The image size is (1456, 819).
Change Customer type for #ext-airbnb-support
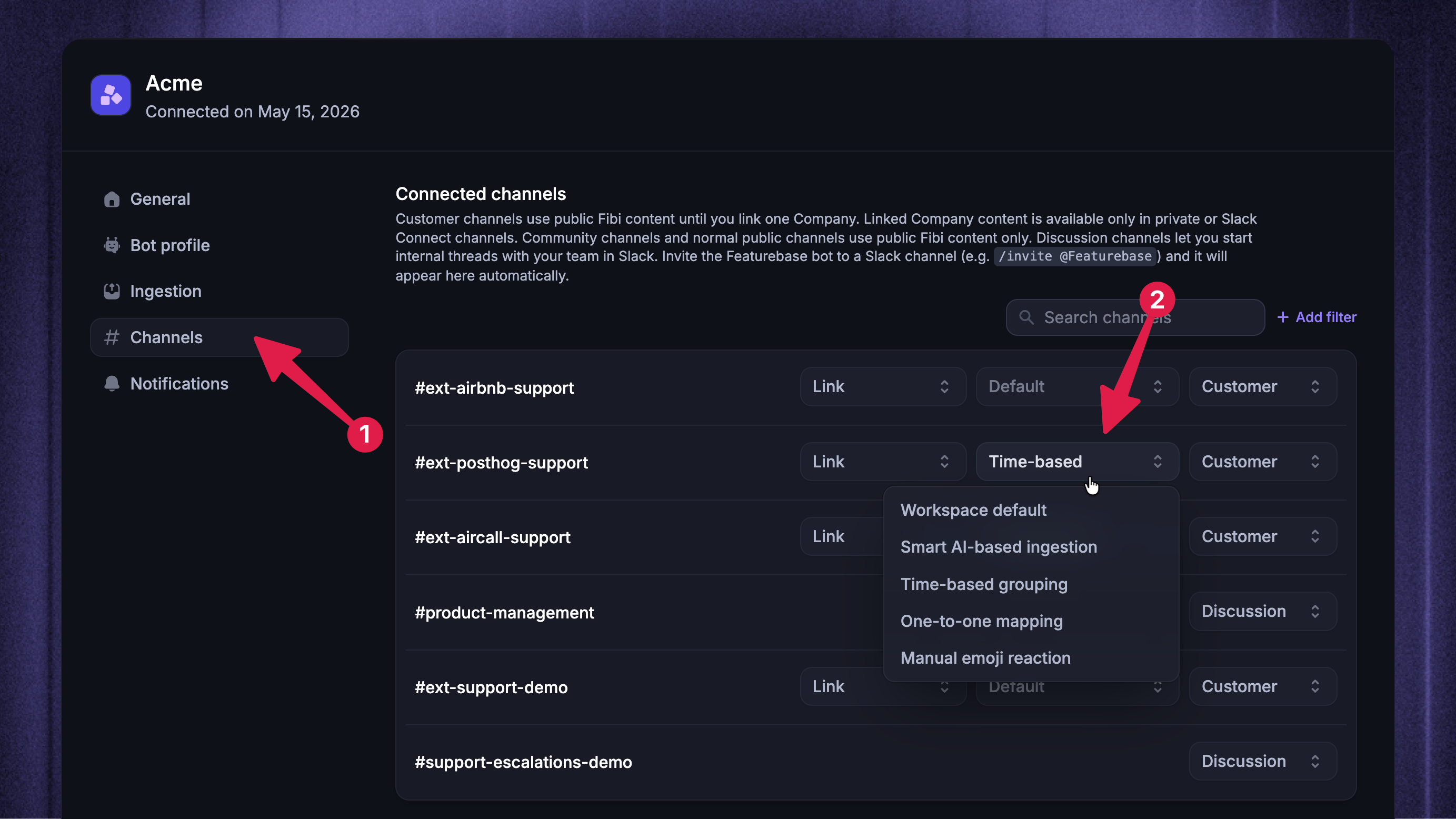click(x=1263, y=387)
